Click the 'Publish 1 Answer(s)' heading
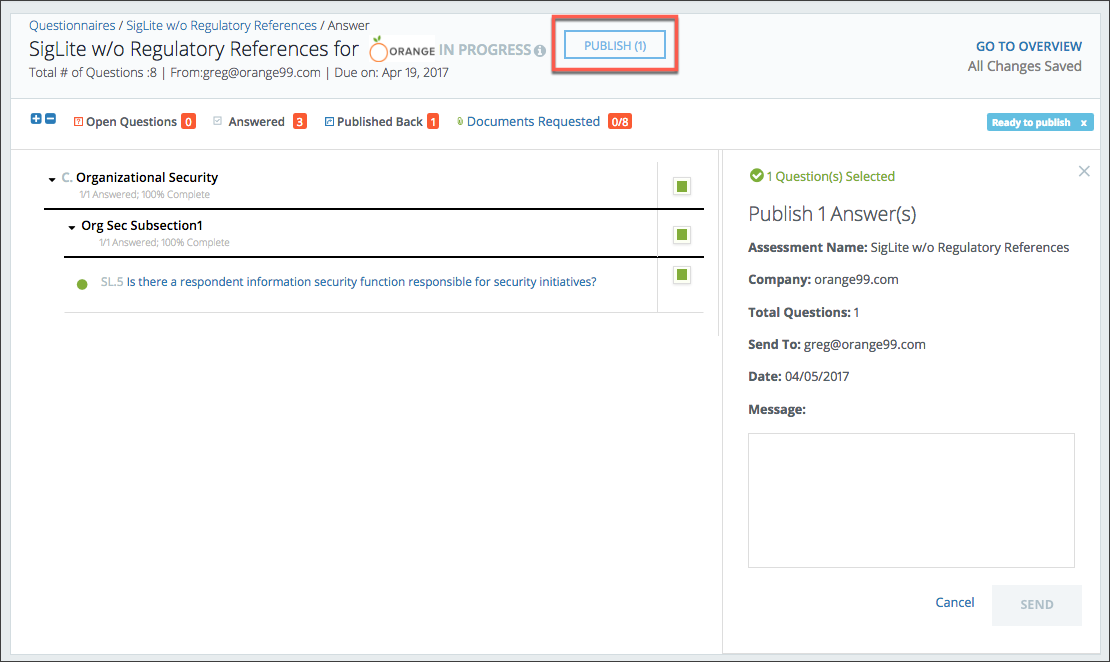The height and width of the screenshot is (662, 1110). [x=832, y=214]
